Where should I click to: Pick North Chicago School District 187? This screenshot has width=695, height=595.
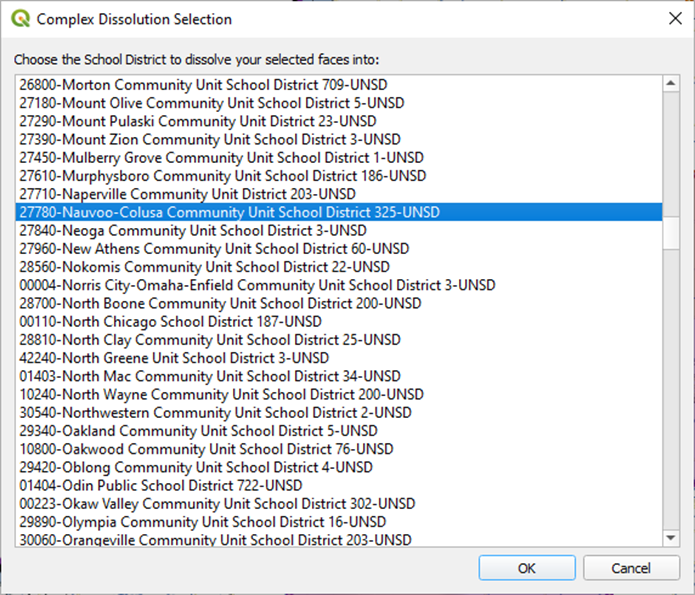click(170, 321)
